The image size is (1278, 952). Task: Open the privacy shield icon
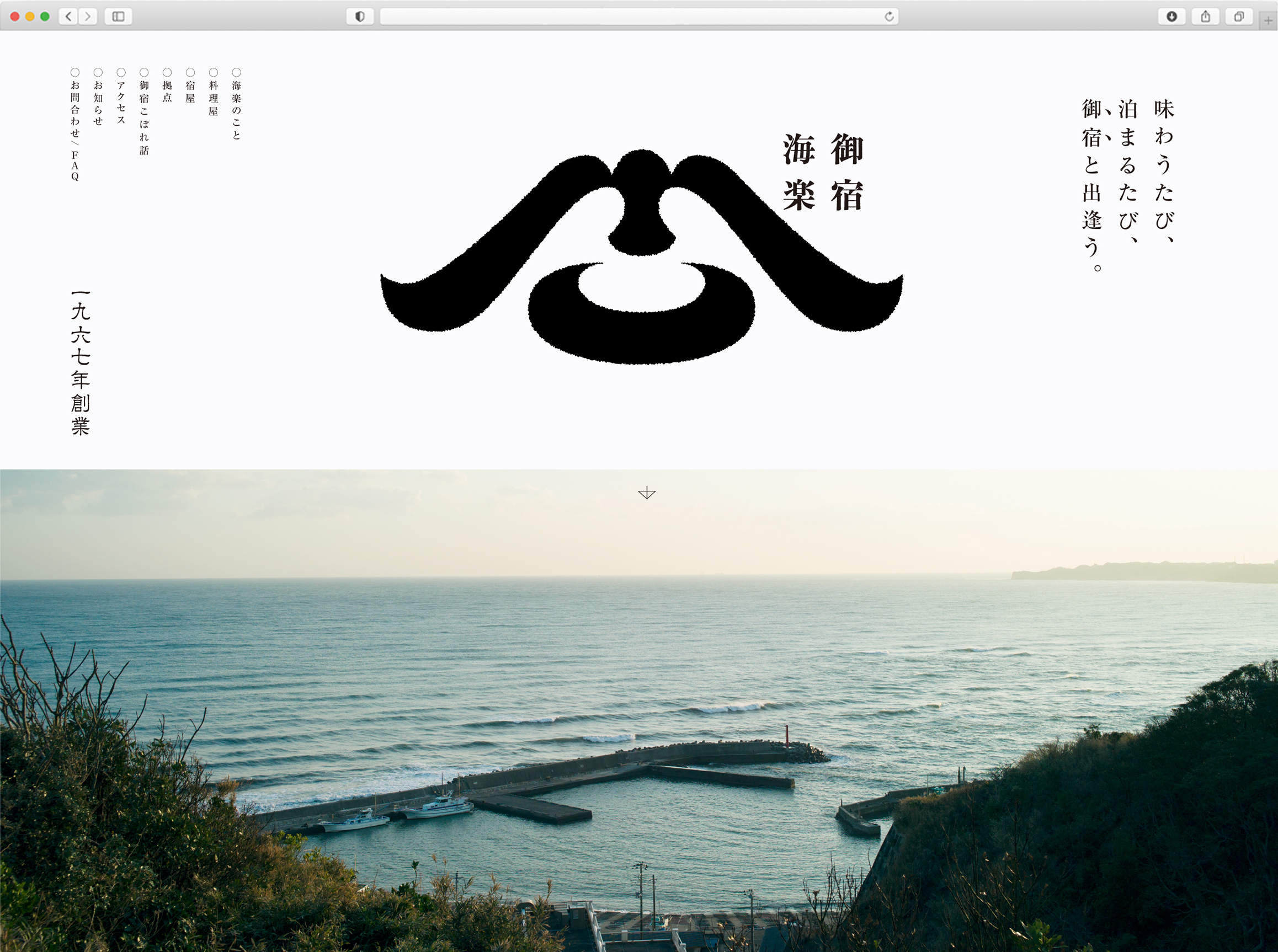(360, 16)
